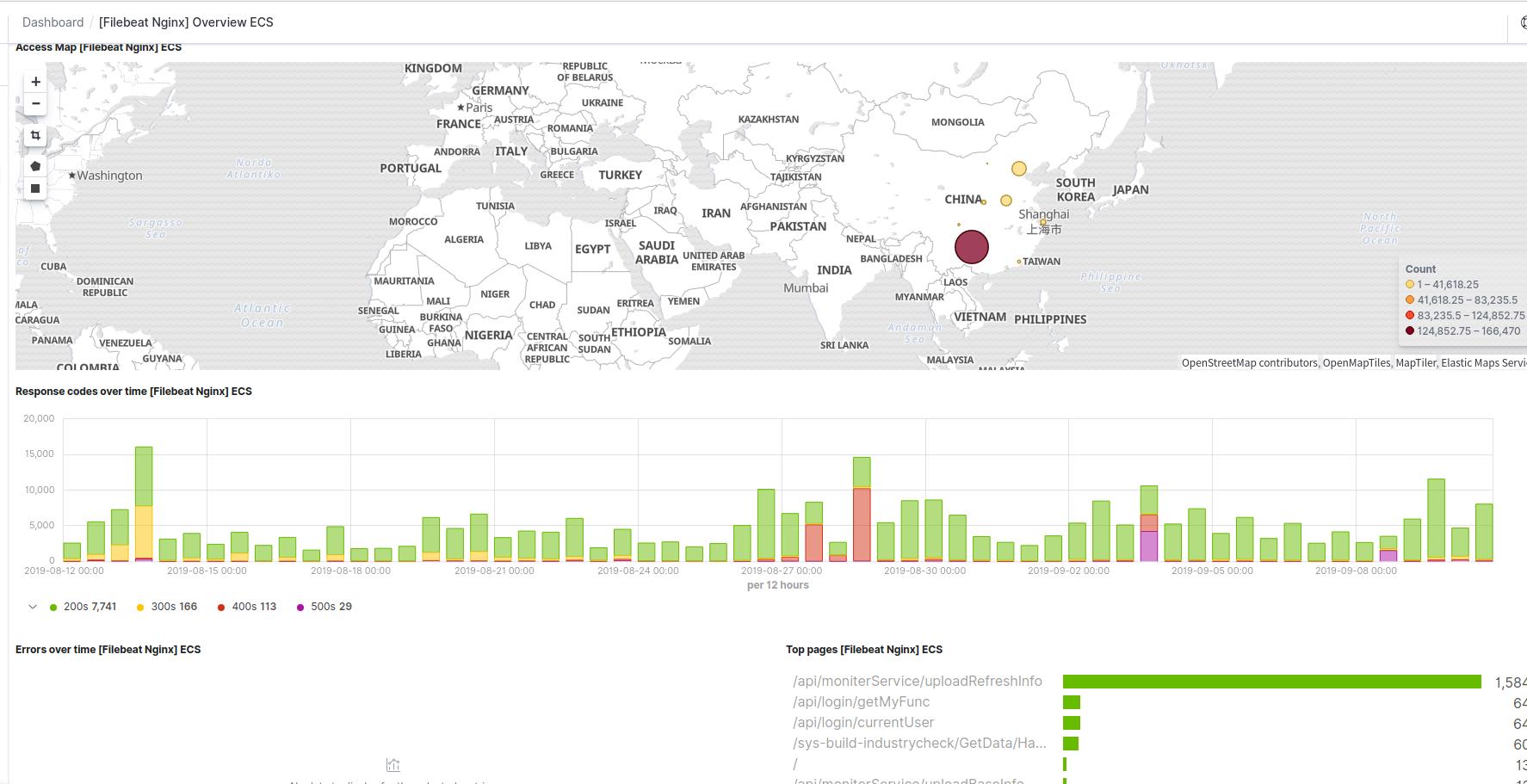Screen dimensions: 1527x784
Task: Click the Access Map panel title
Action: (x=98, y=47)
